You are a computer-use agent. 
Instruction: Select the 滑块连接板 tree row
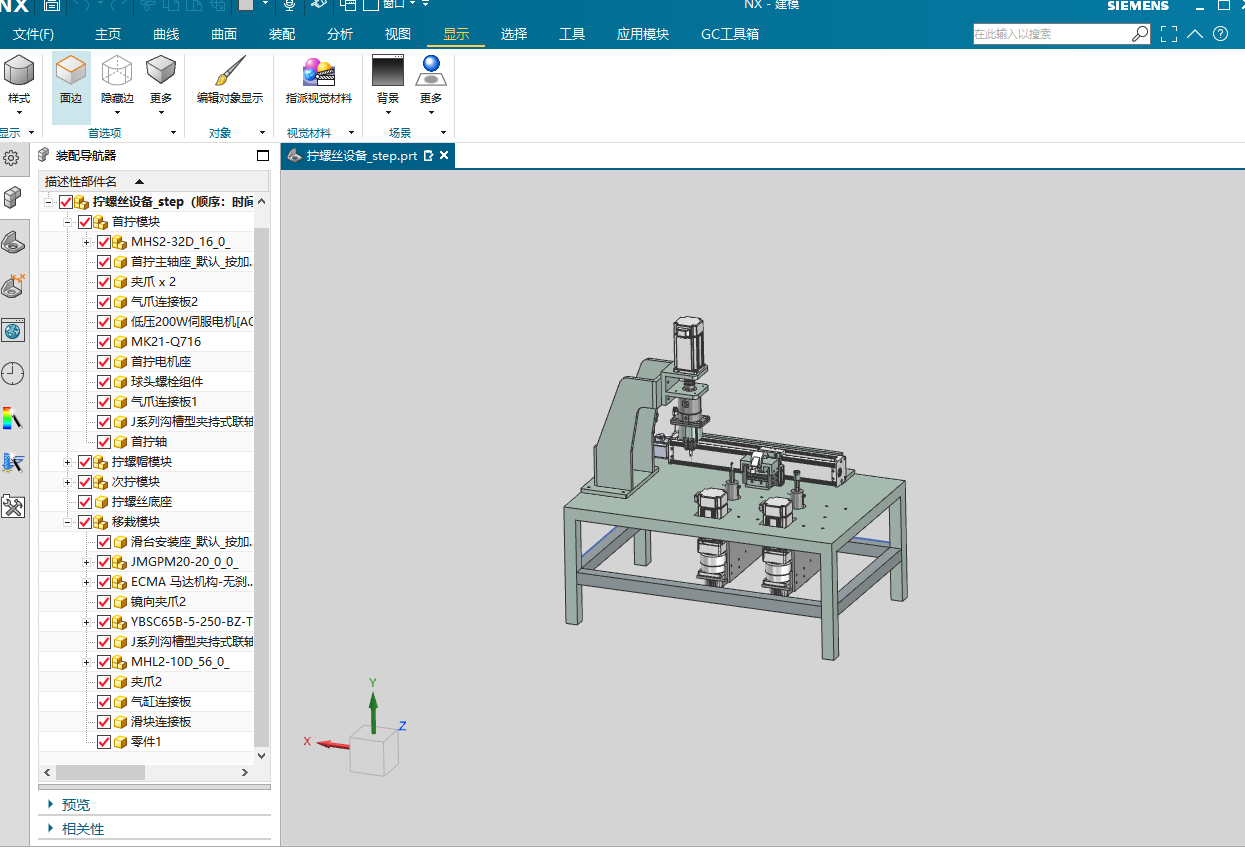(x=146, y=722)
